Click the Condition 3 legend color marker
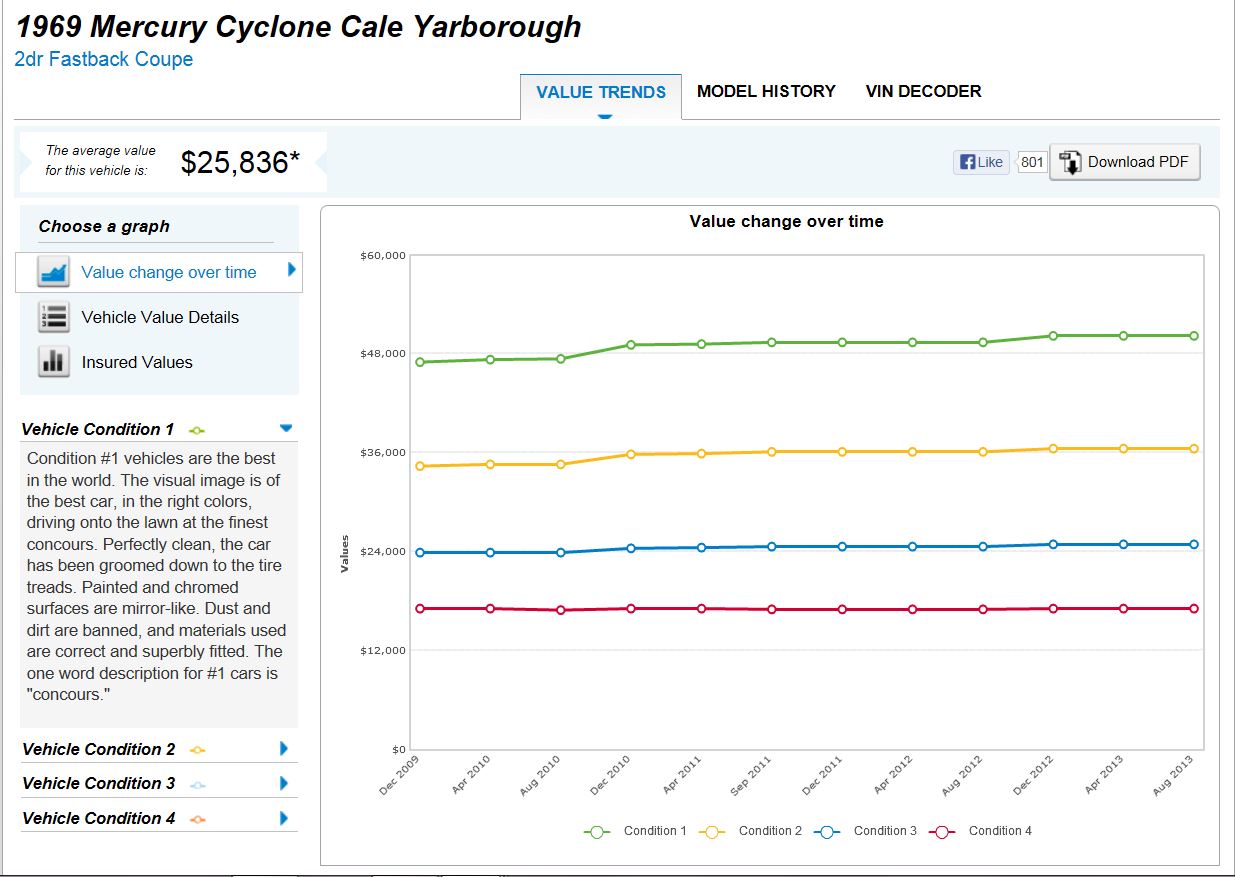Screen dimensions: 1235x877 pos(829,831)
